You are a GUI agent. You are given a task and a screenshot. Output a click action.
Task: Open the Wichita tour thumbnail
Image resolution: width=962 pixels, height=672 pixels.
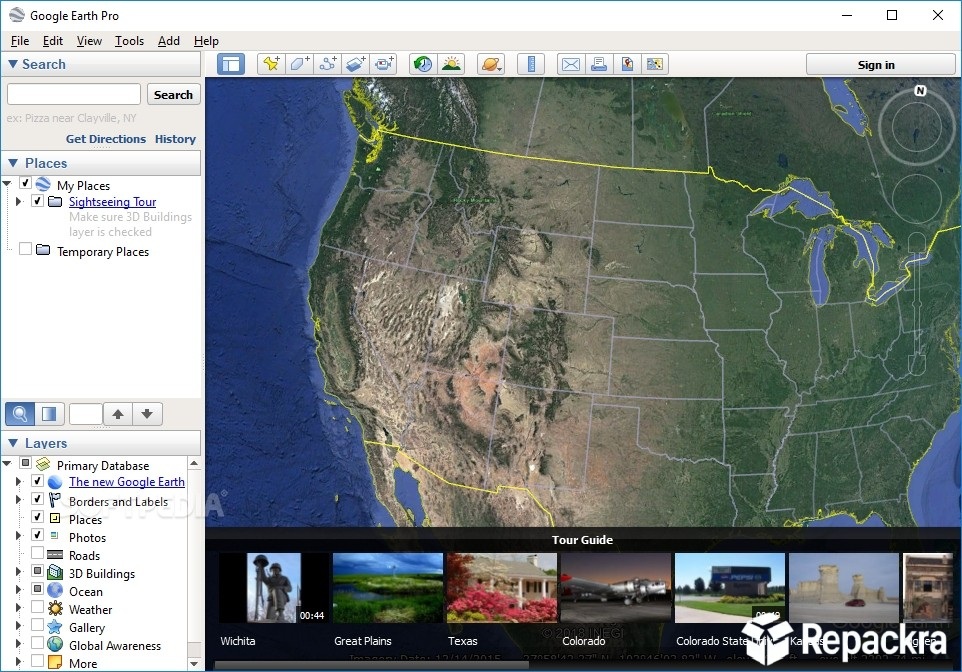tap(274, 588)
